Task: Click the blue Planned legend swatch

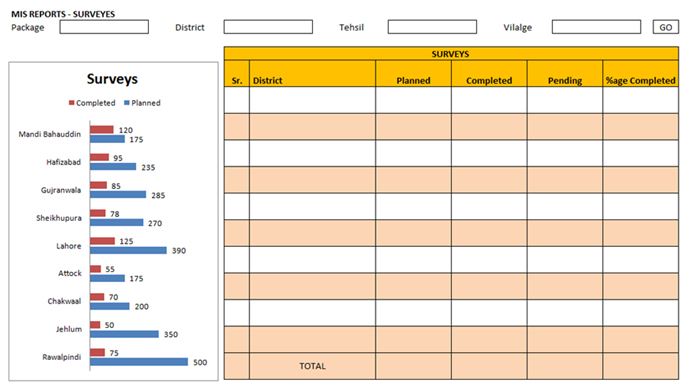Action: click(x=127, y=103)
